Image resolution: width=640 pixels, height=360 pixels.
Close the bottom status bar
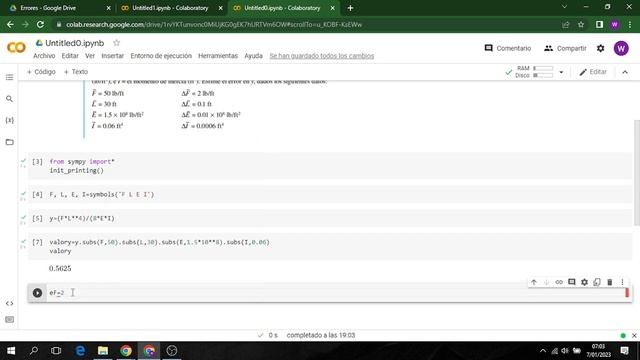pos(634,336)
